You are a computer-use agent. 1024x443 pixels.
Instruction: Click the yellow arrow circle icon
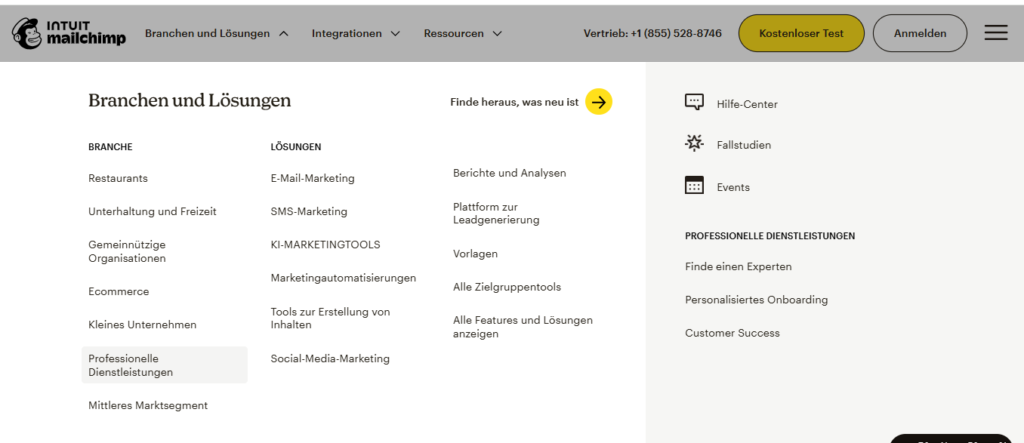[x=598, y=101]
